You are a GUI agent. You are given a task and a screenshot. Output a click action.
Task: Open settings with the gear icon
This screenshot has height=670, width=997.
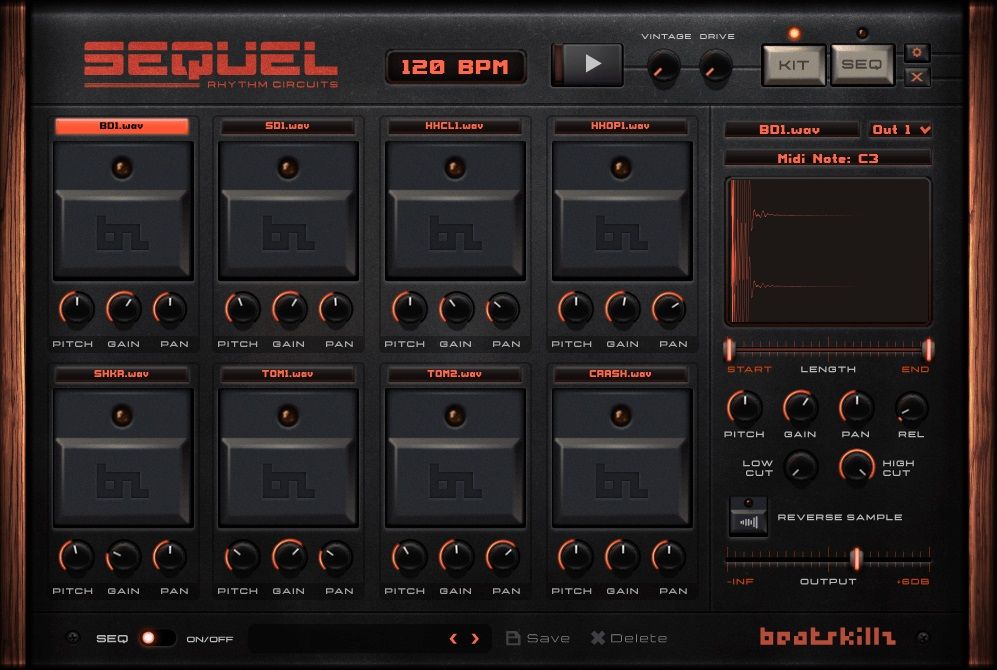pyautogui.click(x=917, y=53)
